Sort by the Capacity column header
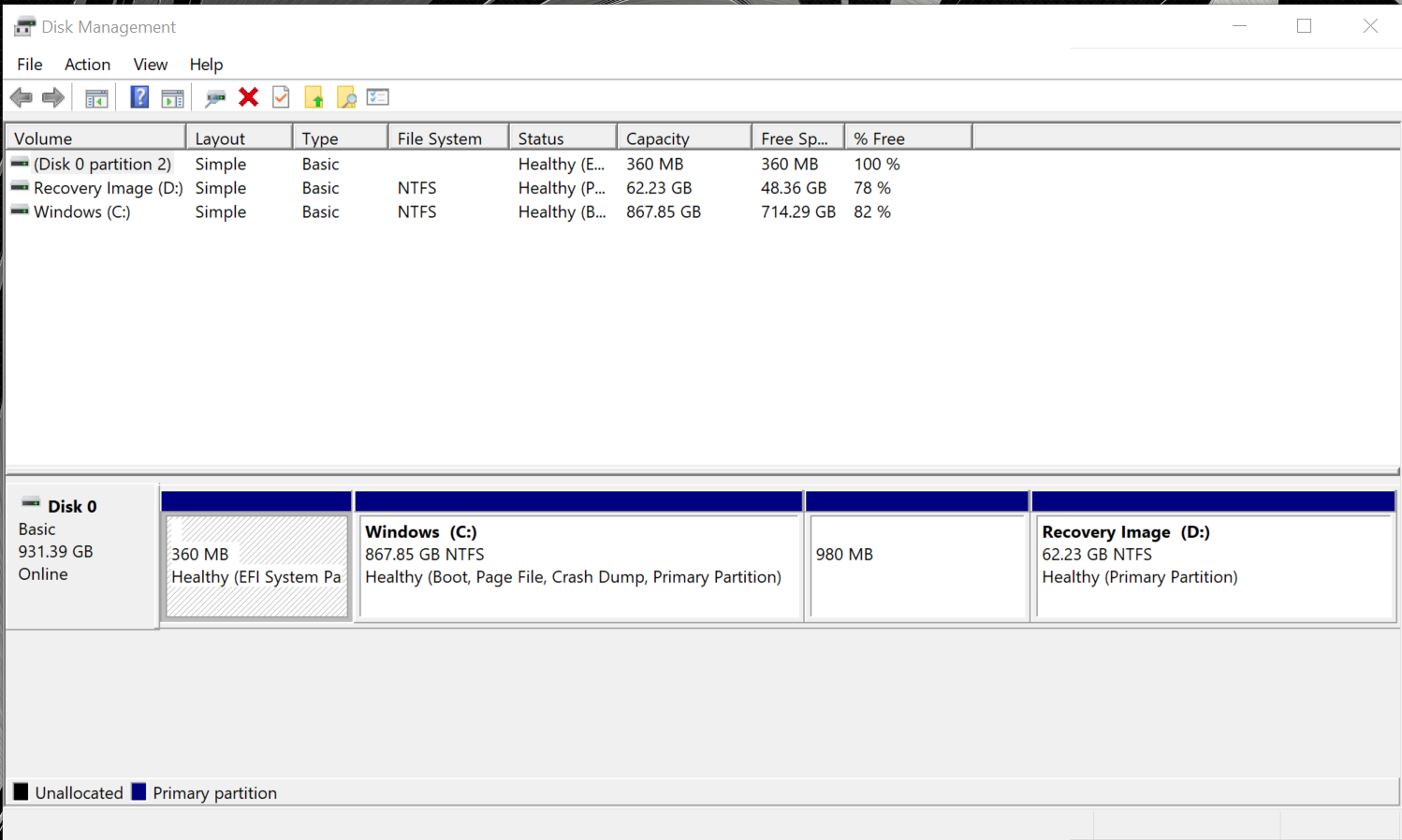Image resolution: width=1402 pixels, height=840 pixels. (683, 138)
